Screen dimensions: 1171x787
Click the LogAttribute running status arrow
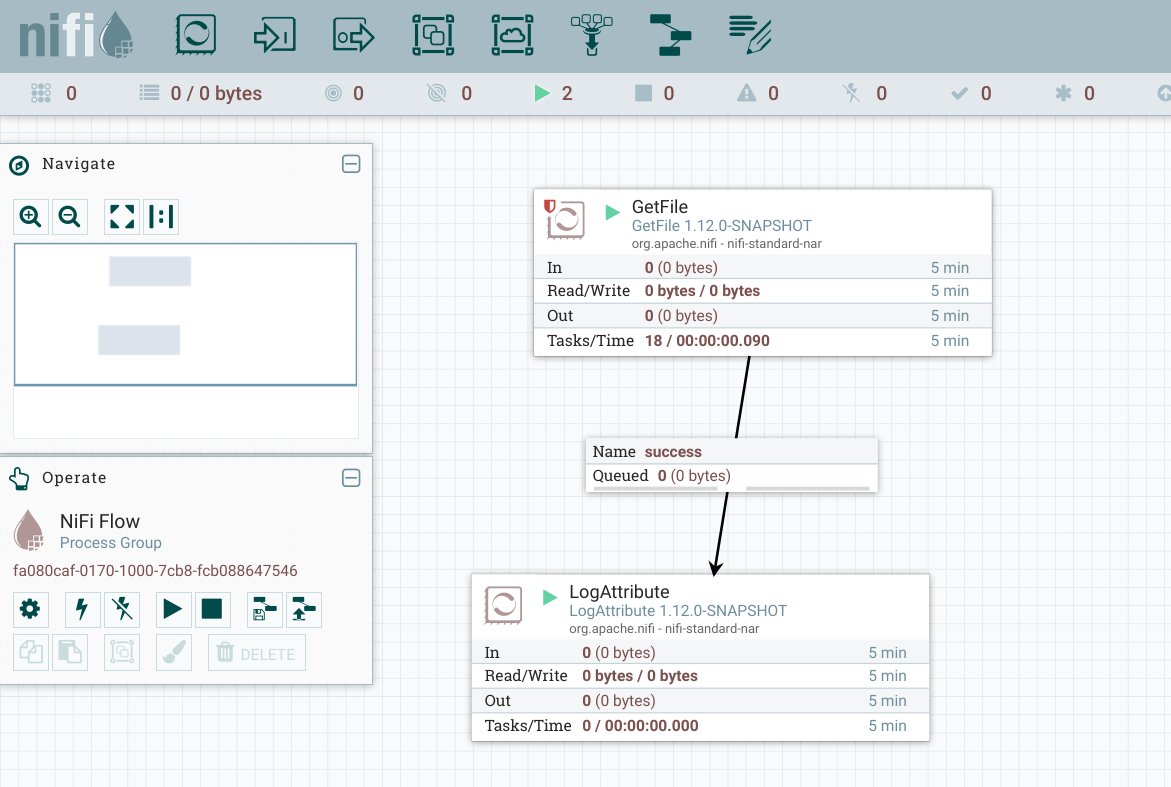coord(550,597)
